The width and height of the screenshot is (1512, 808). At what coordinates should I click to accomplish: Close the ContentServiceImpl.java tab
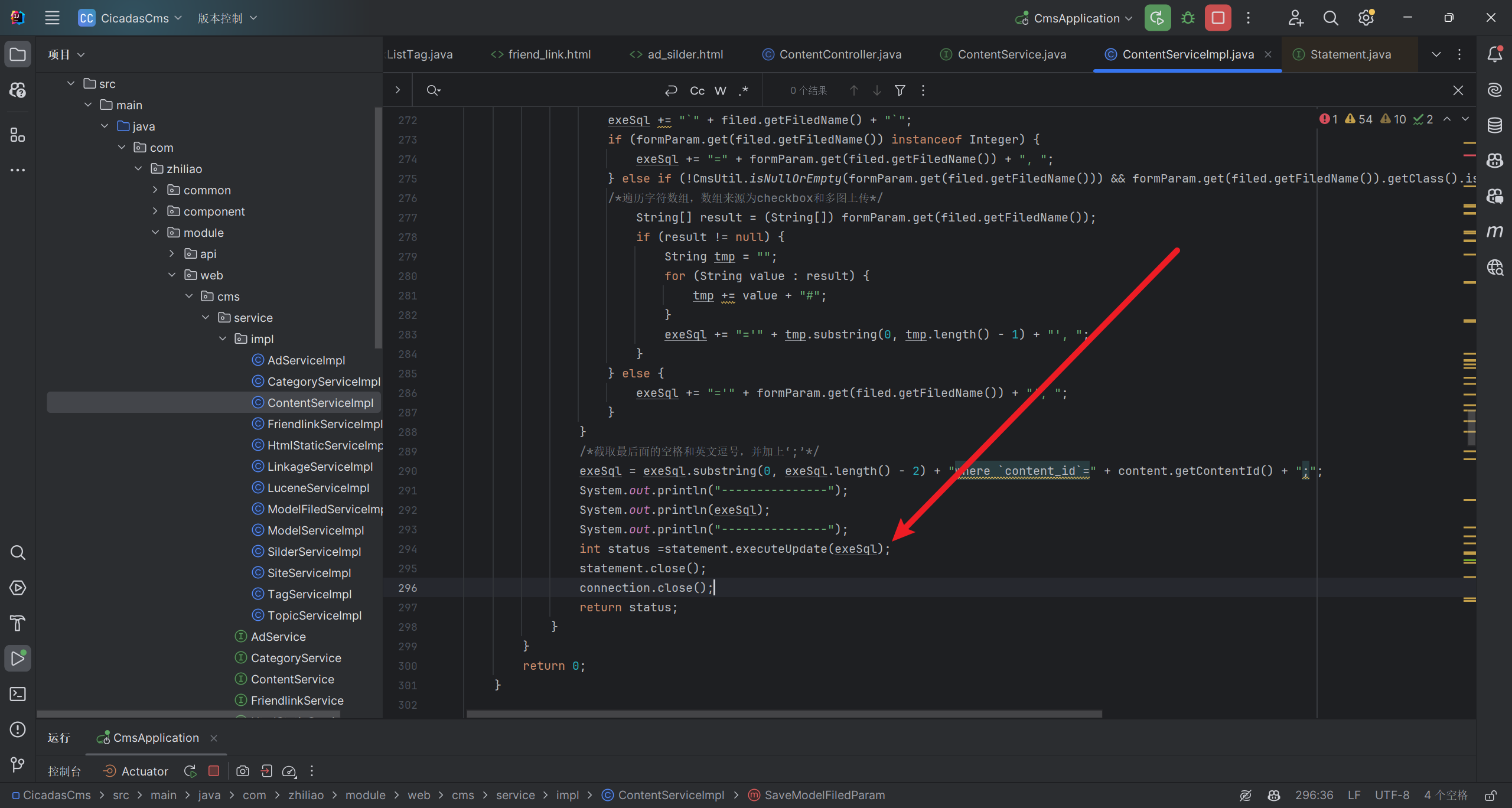(1268, 54)
